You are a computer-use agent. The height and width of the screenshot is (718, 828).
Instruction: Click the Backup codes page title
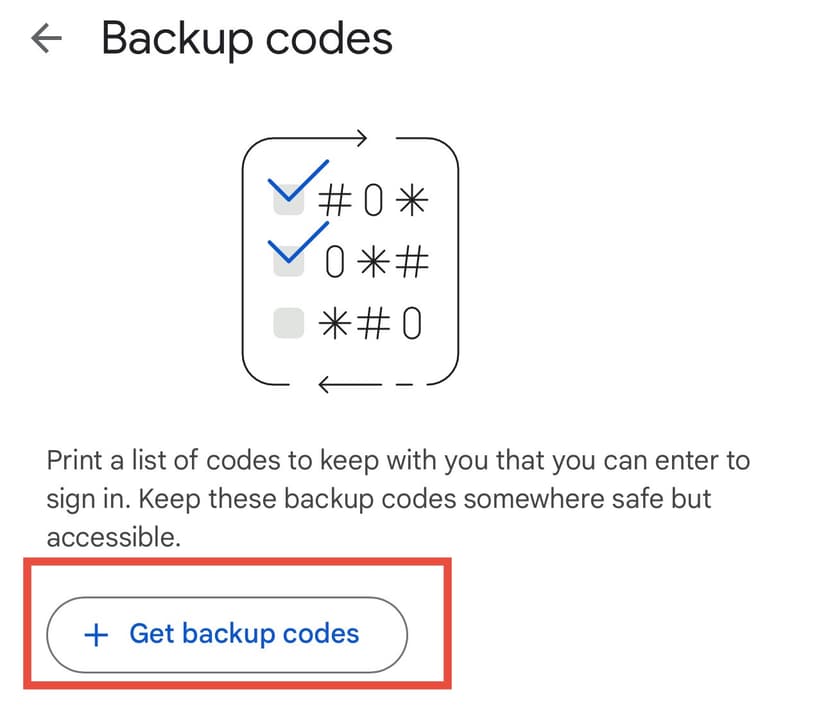pos(246,38)
